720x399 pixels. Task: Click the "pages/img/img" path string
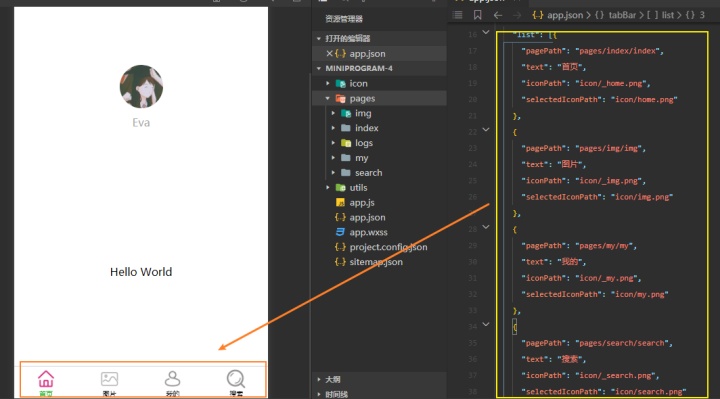click(x=608, y=148)
